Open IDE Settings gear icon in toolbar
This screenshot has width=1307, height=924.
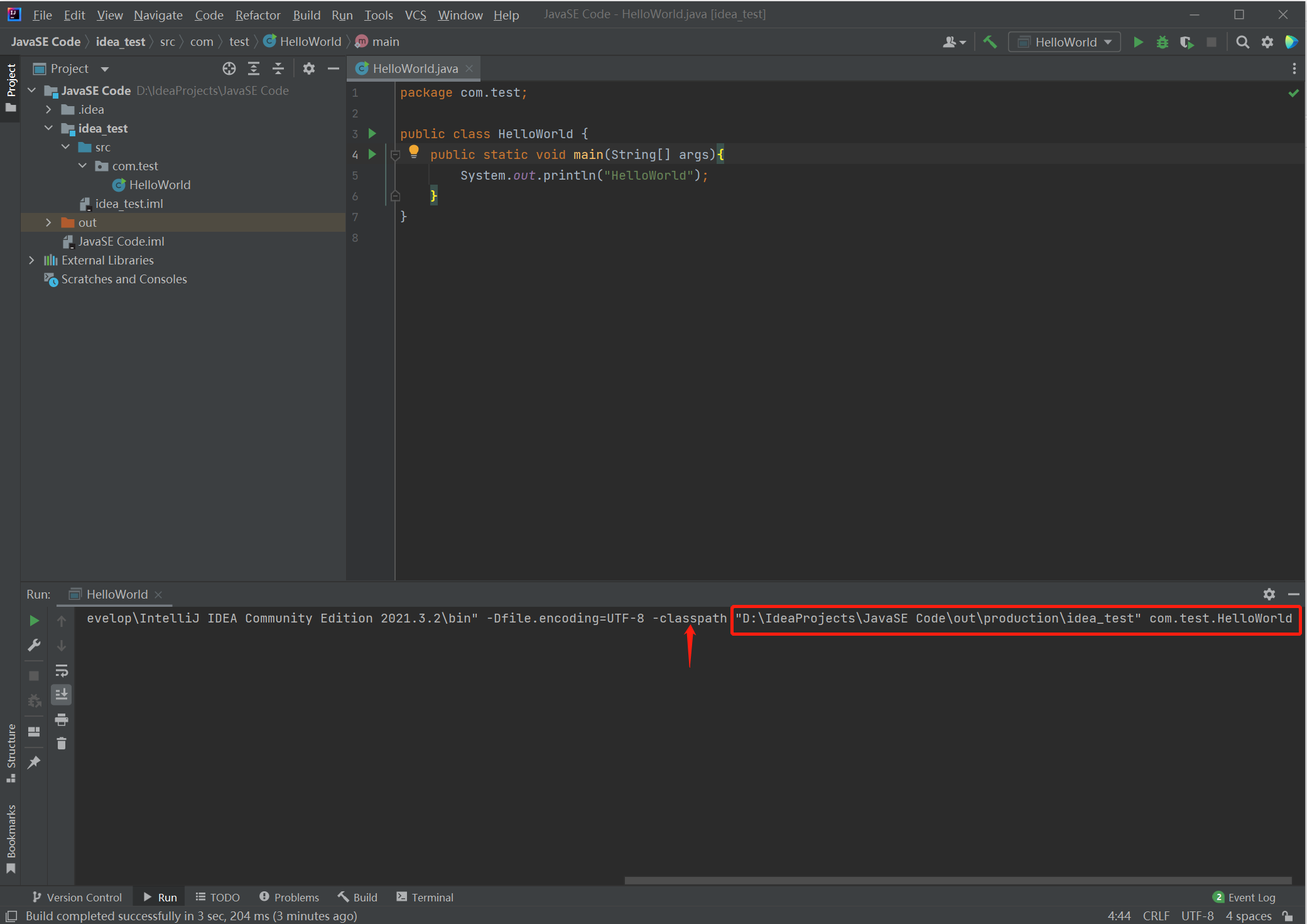tap(1267, 42)
